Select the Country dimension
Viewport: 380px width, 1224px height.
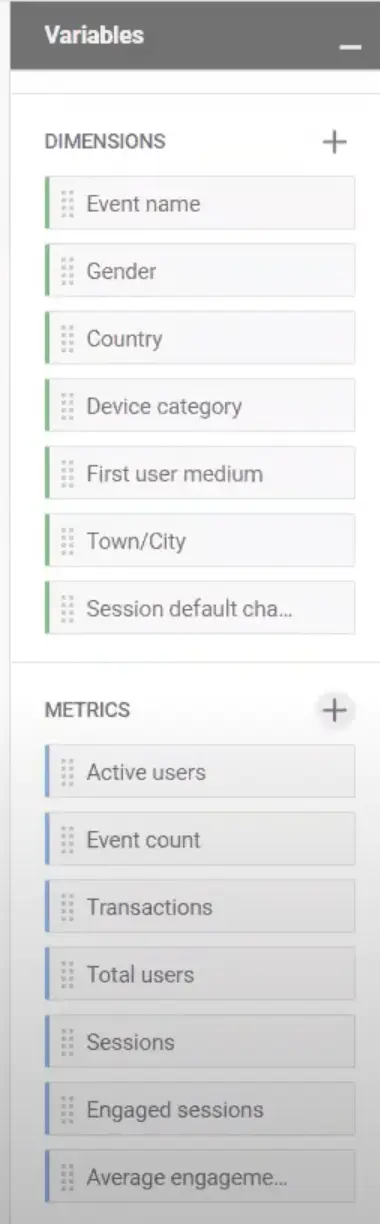pyautogui.click(x=200, y=338)
